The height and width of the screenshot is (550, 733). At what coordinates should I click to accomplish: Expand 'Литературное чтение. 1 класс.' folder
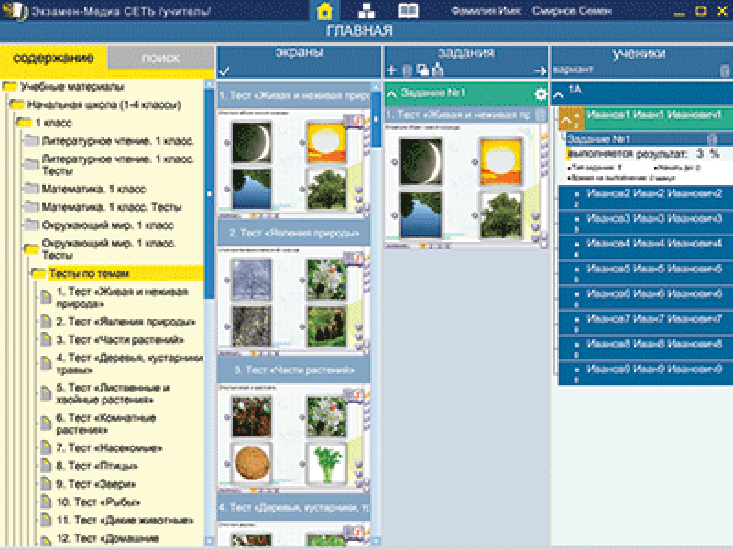click(31, 141)
